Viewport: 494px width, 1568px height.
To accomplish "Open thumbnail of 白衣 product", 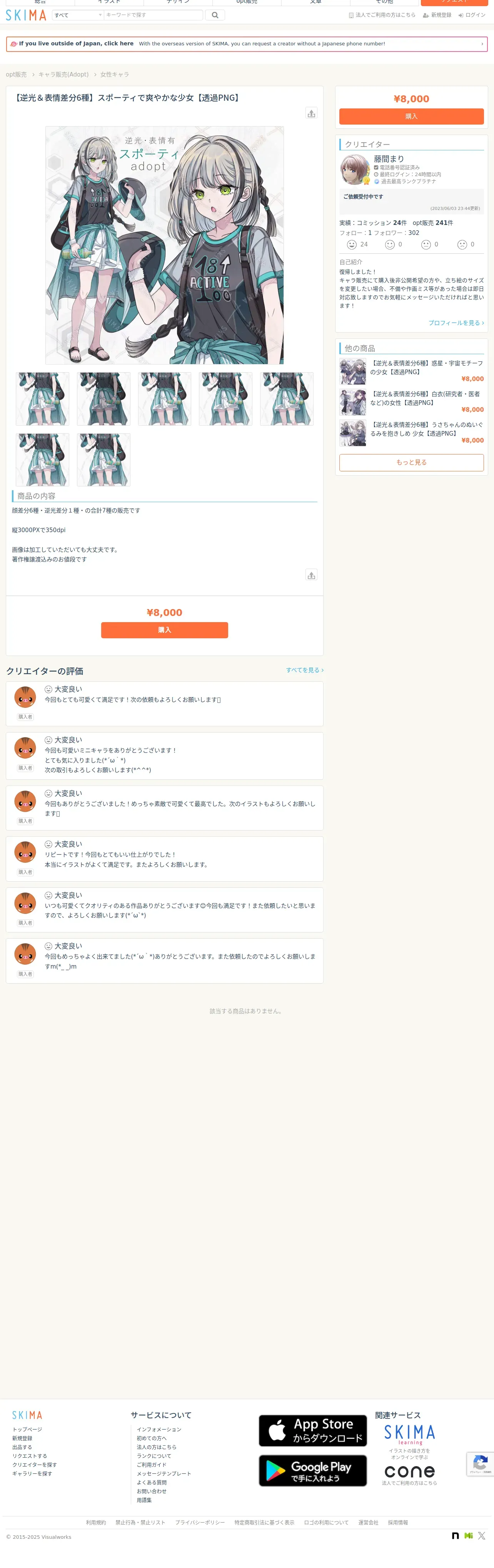I will click(353, 402).
